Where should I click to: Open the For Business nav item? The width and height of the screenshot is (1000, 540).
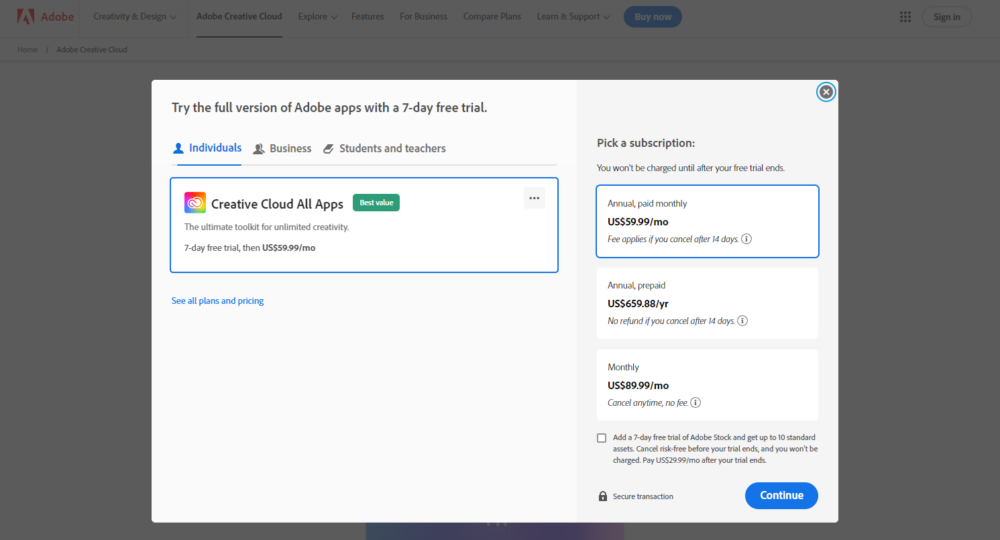(x=423, y=17)
